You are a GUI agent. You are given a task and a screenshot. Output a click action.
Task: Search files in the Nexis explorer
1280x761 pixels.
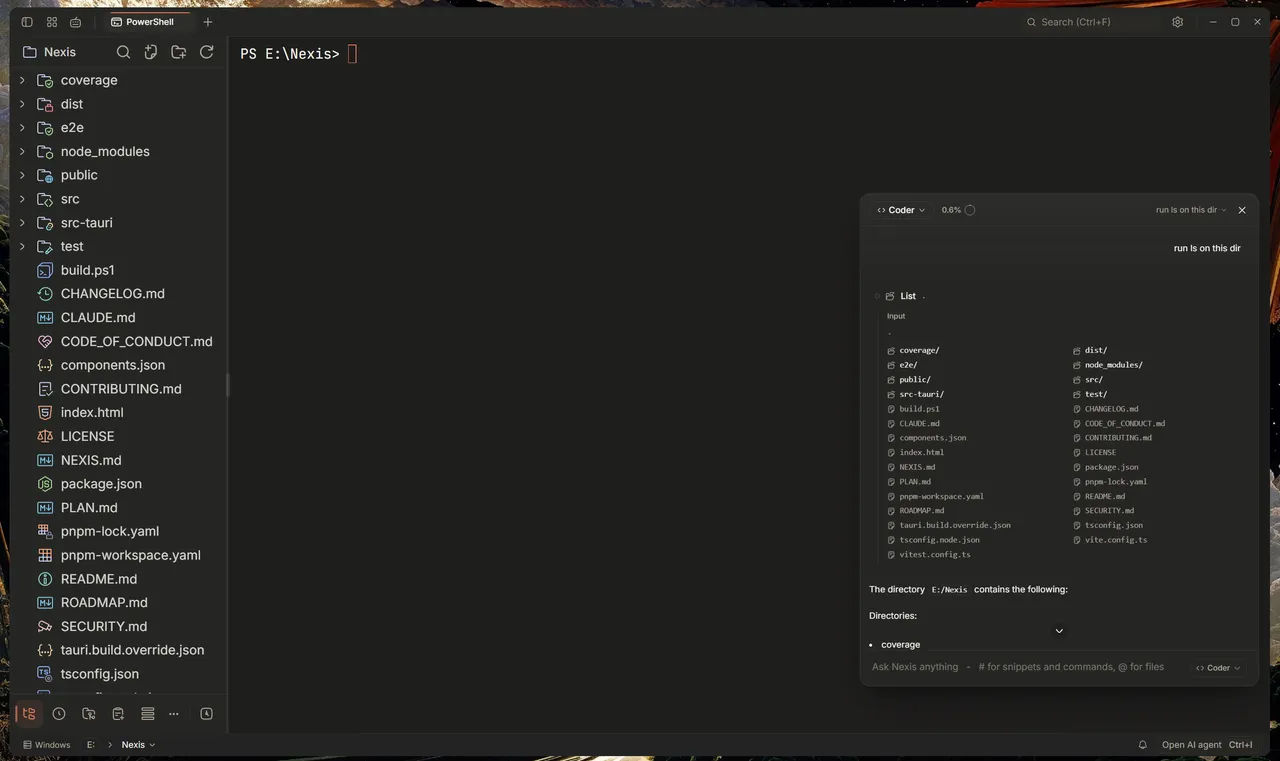pos(123,52)
